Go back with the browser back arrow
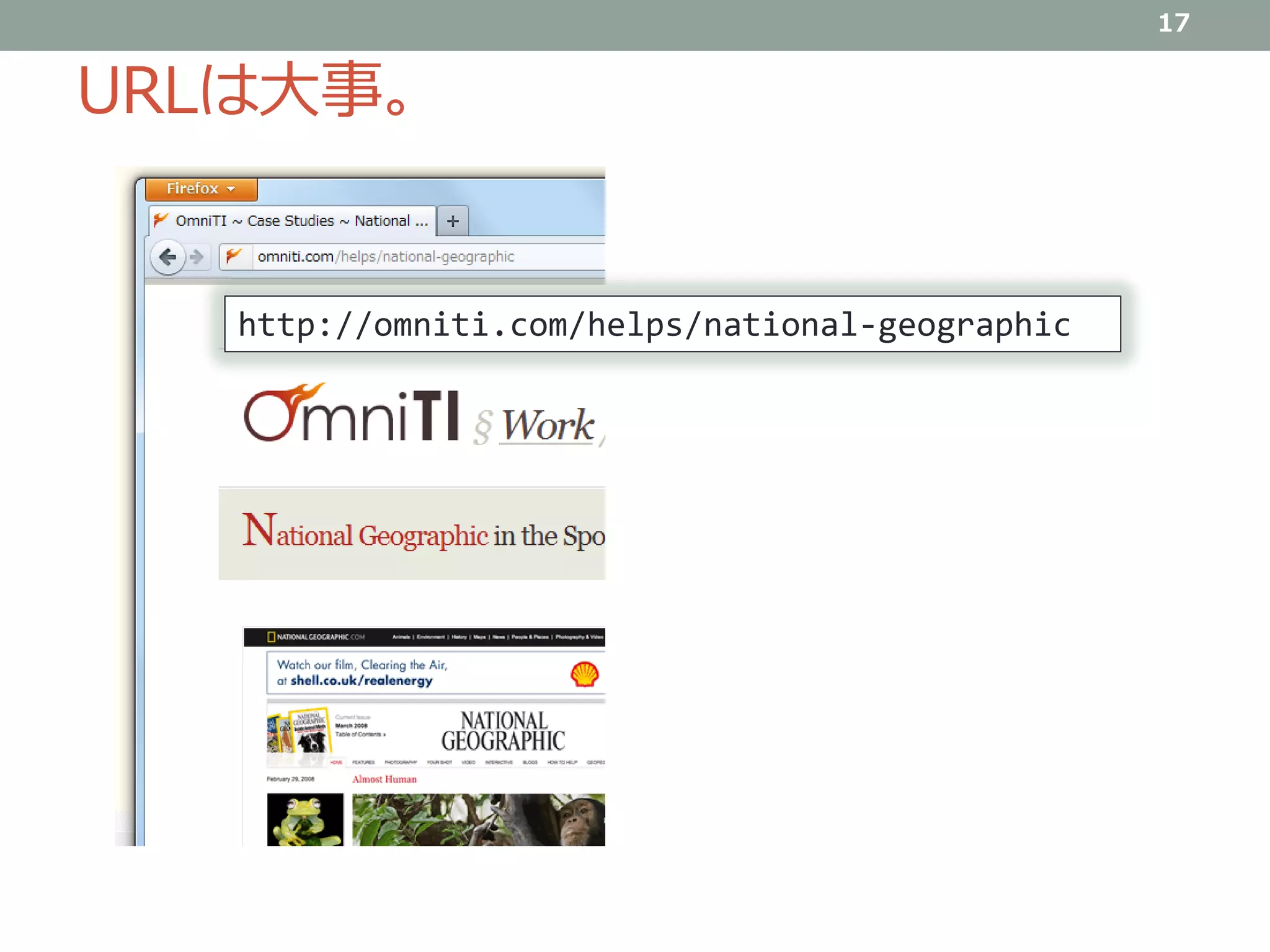This screenshot has height=952, width=1270. point(167,257)
